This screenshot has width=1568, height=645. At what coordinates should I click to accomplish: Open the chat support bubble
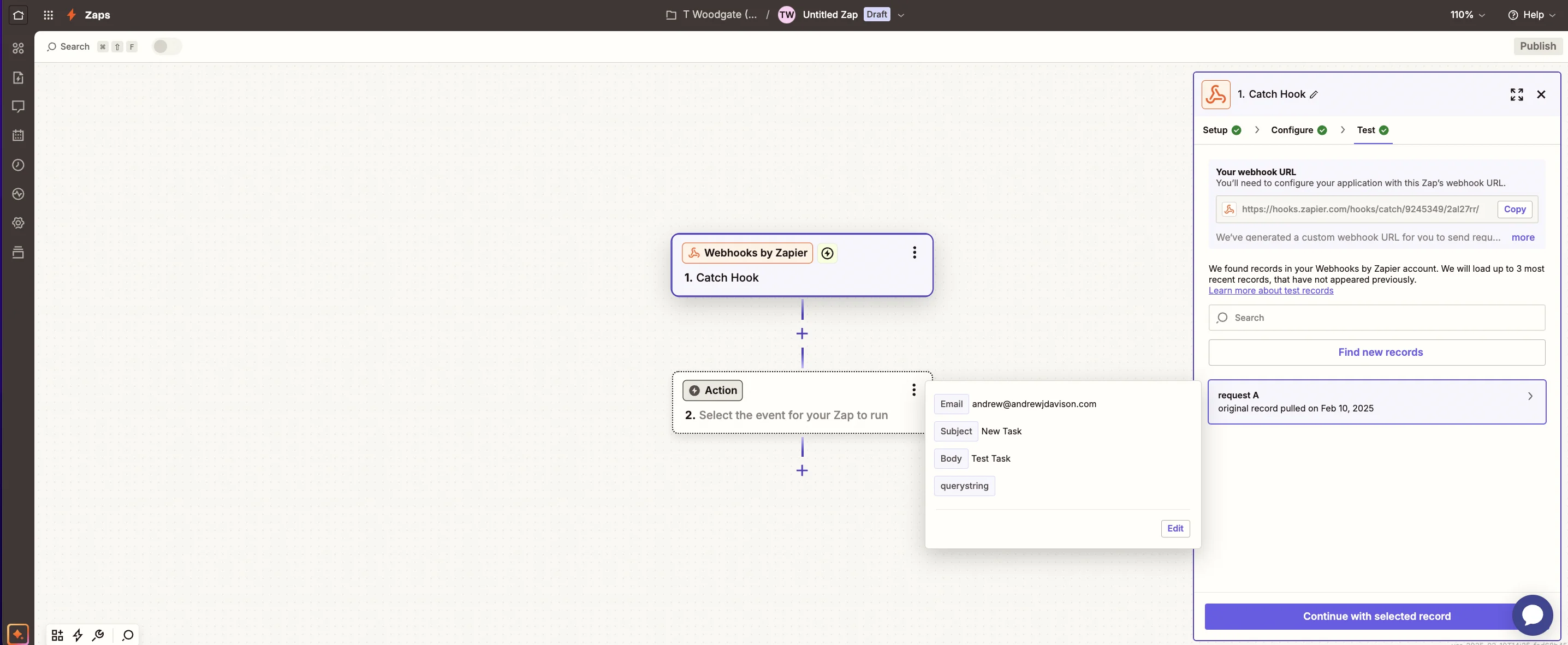1532,614
